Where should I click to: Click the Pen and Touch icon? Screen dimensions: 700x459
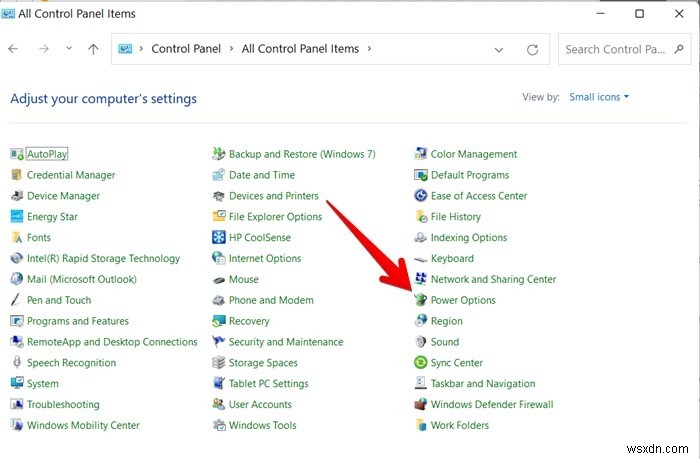[17, 300]
